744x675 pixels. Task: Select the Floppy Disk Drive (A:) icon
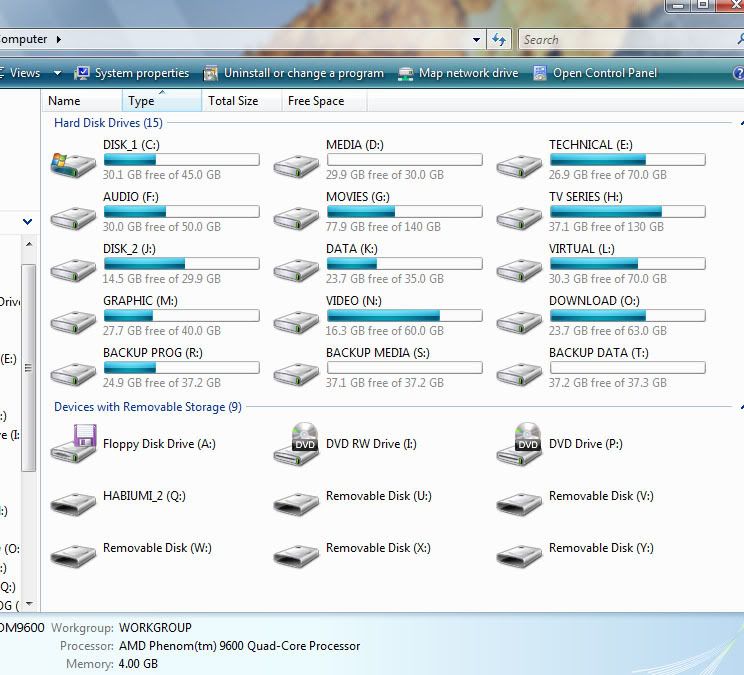click(73, 443)
